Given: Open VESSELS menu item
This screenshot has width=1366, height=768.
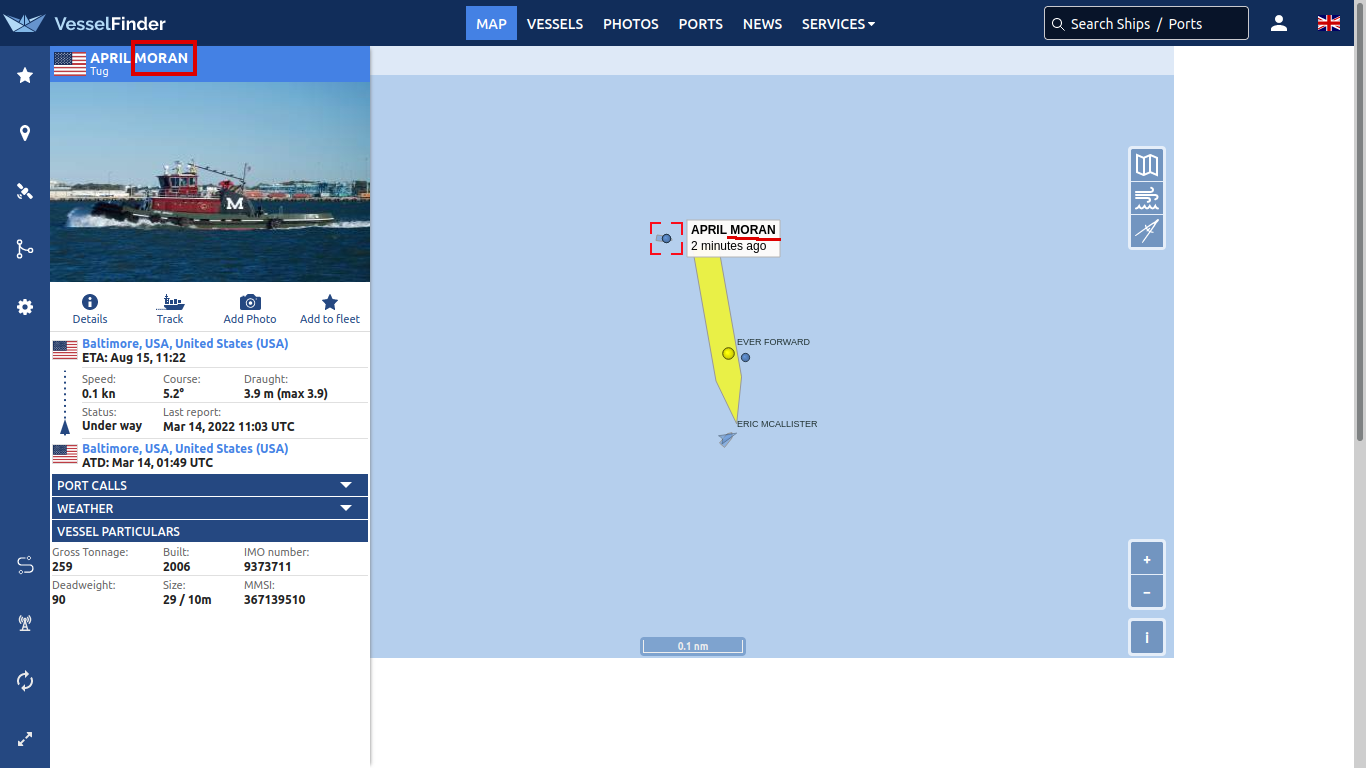Looking at the screenshot, I should (555, 23).
